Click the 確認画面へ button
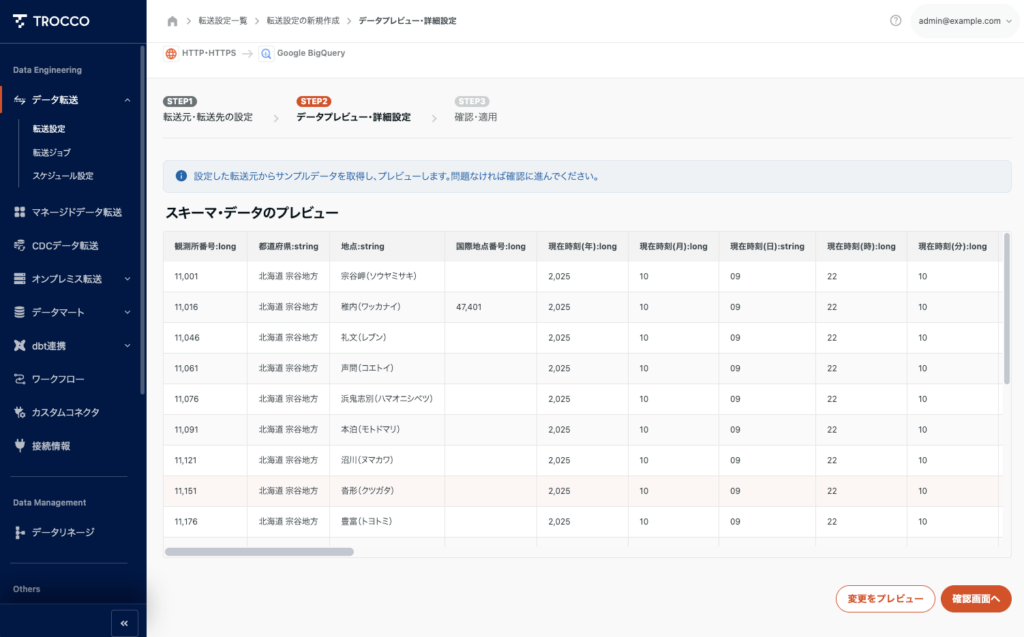Screen dimensions: 1024x637 (975, 599)
